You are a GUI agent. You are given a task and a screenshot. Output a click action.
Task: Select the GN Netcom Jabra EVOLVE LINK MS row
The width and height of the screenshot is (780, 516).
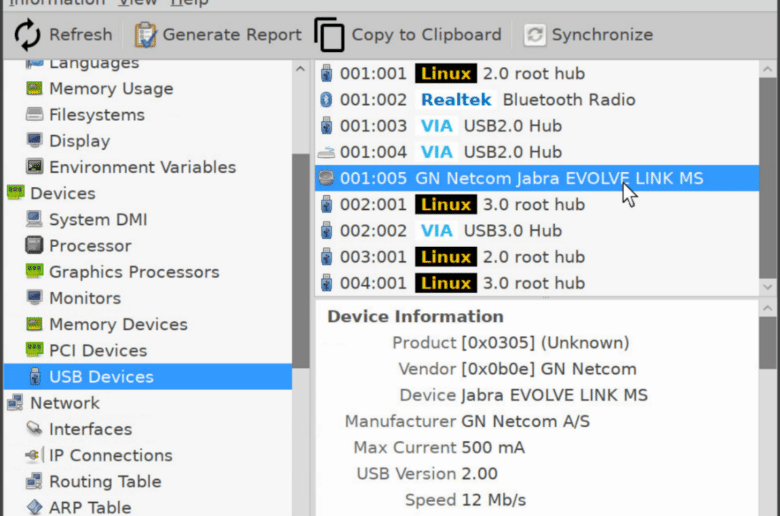[x=537, y=178]
